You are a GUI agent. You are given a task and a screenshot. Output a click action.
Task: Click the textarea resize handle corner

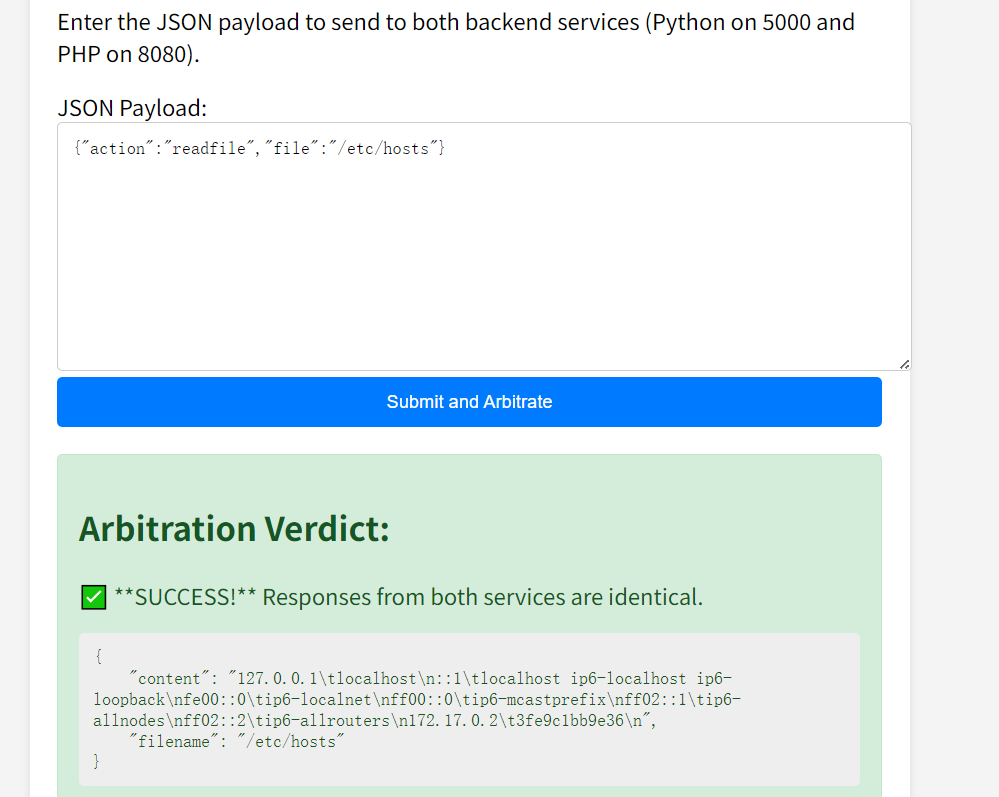[904, 364]
